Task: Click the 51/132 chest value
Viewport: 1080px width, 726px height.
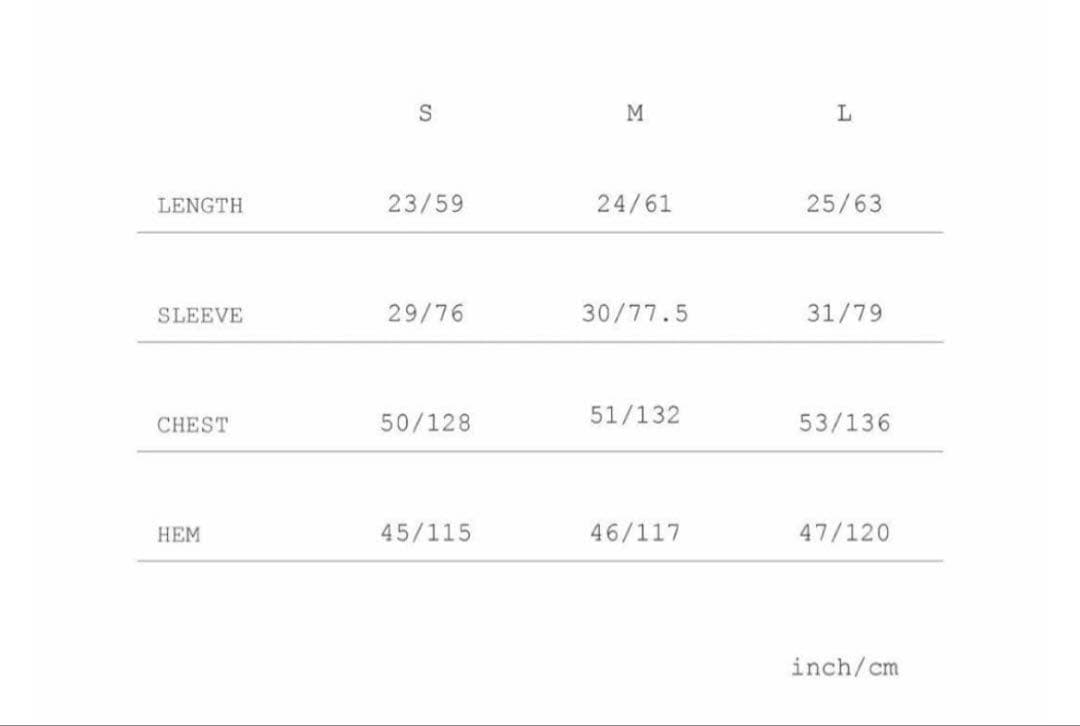Action: point(635,415)
